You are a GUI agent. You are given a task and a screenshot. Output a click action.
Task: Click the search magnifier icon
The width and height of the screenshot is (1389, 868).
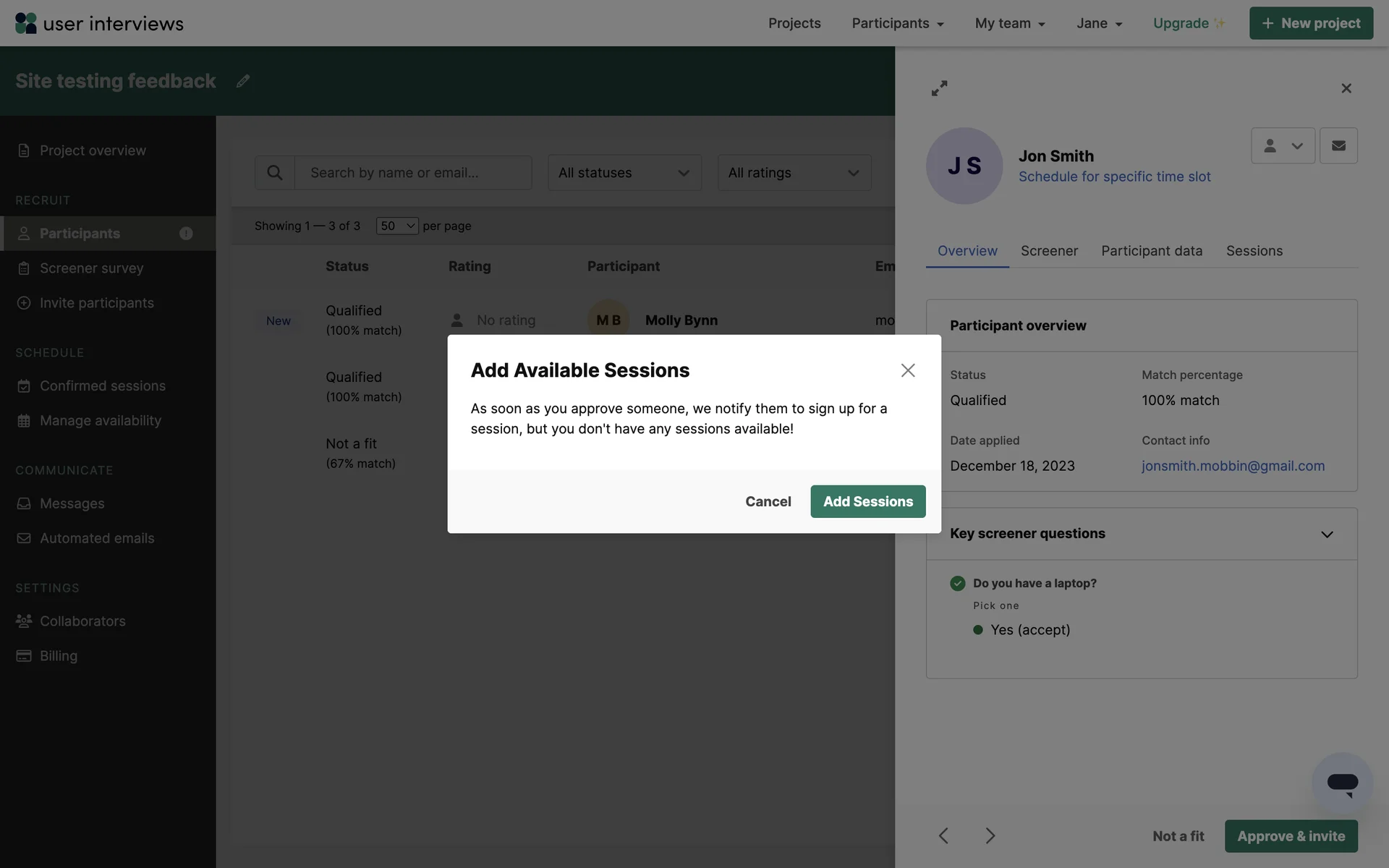point(275,173)
